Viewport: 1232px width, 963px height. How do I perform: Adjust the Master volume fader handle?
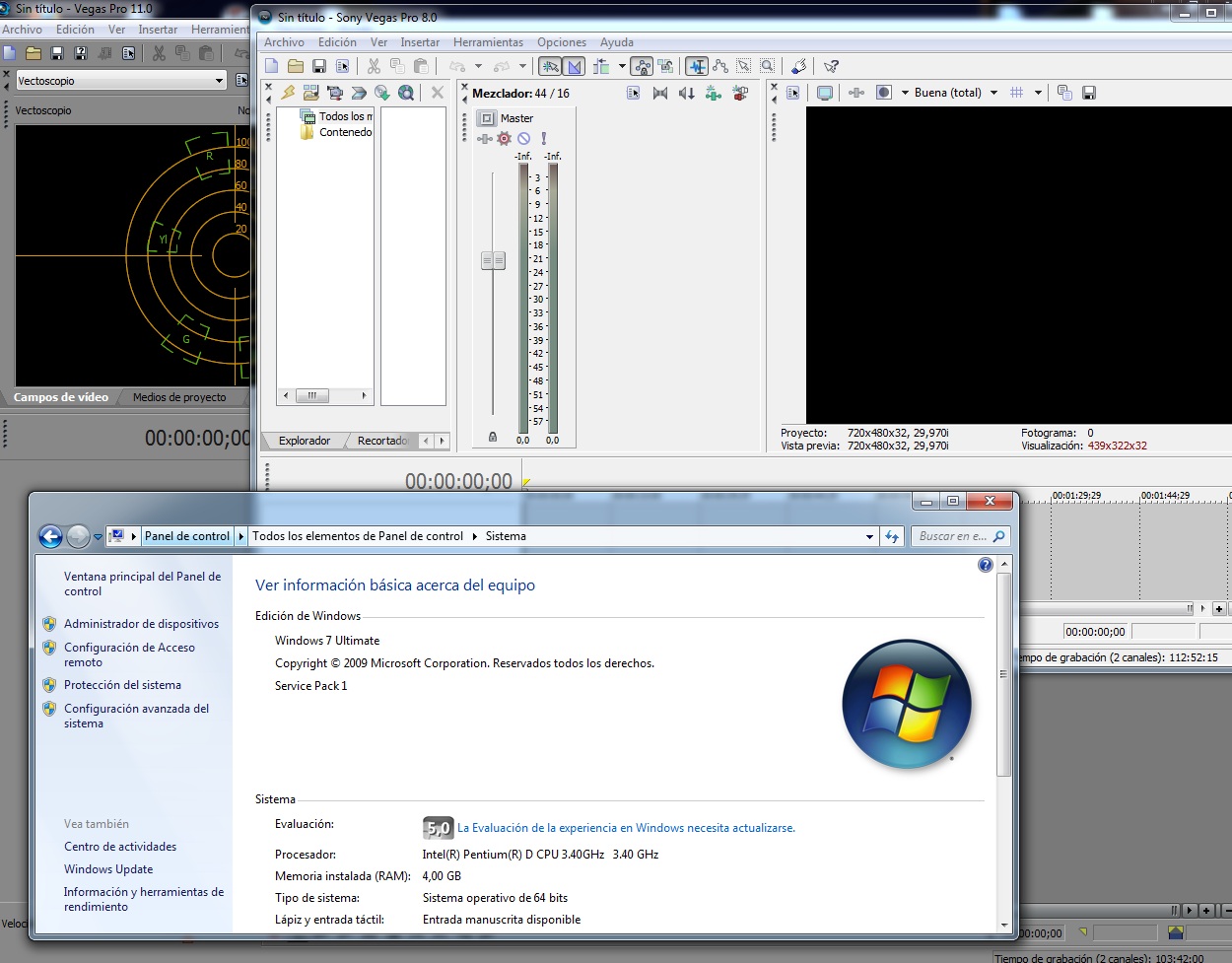pos(493,260)
